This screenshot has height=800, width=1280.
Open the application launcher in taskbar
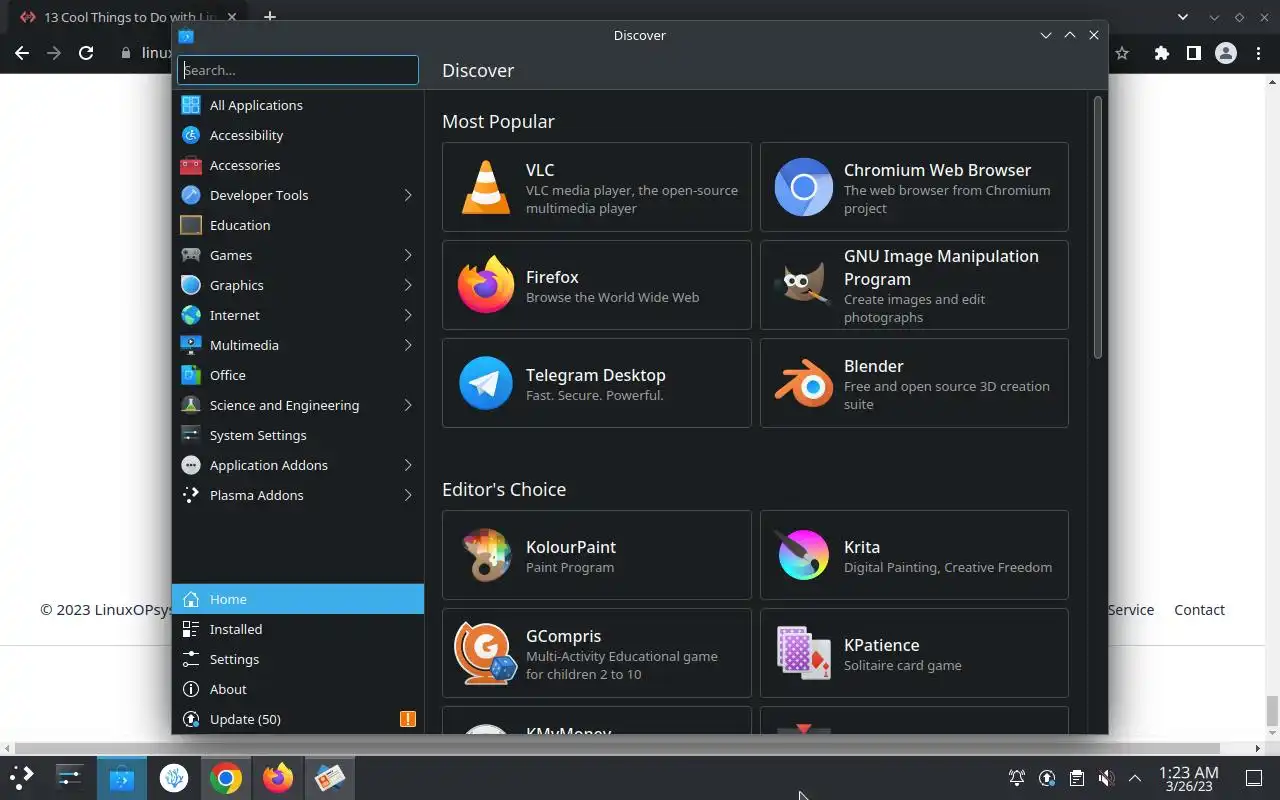click(x=21, y=777)
